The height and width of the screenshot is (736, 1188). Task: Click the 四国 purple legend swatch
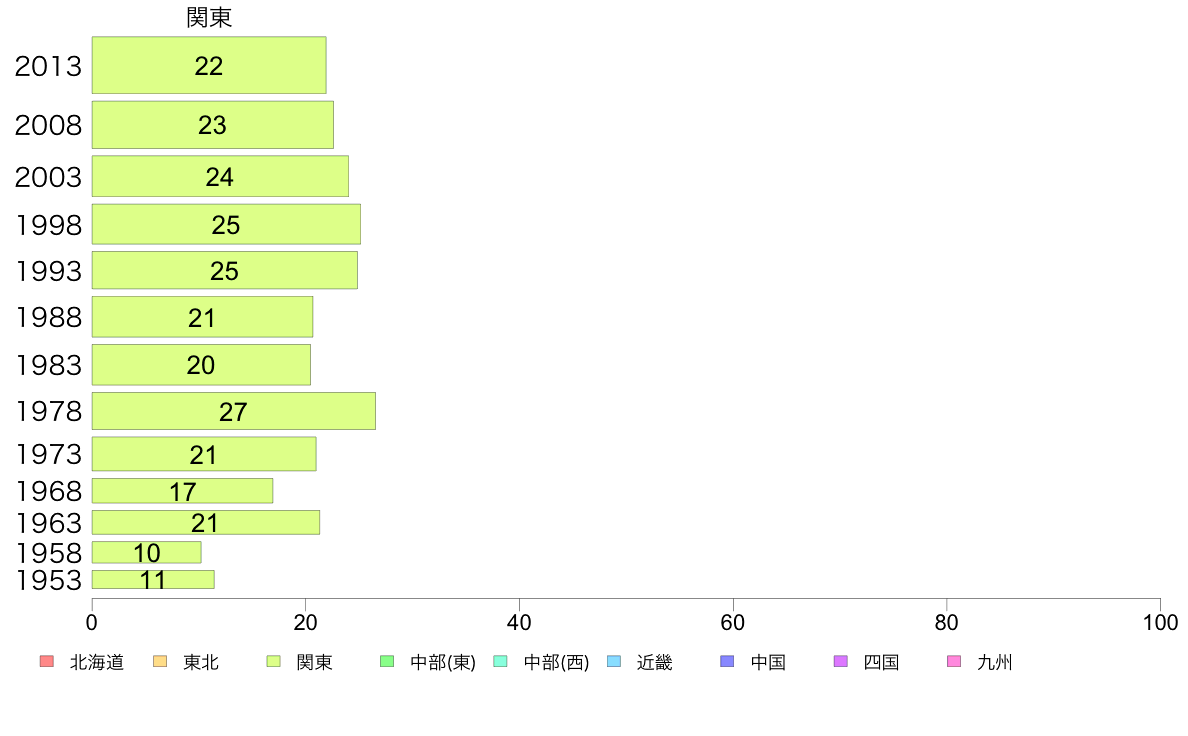(x=841, y=662)
